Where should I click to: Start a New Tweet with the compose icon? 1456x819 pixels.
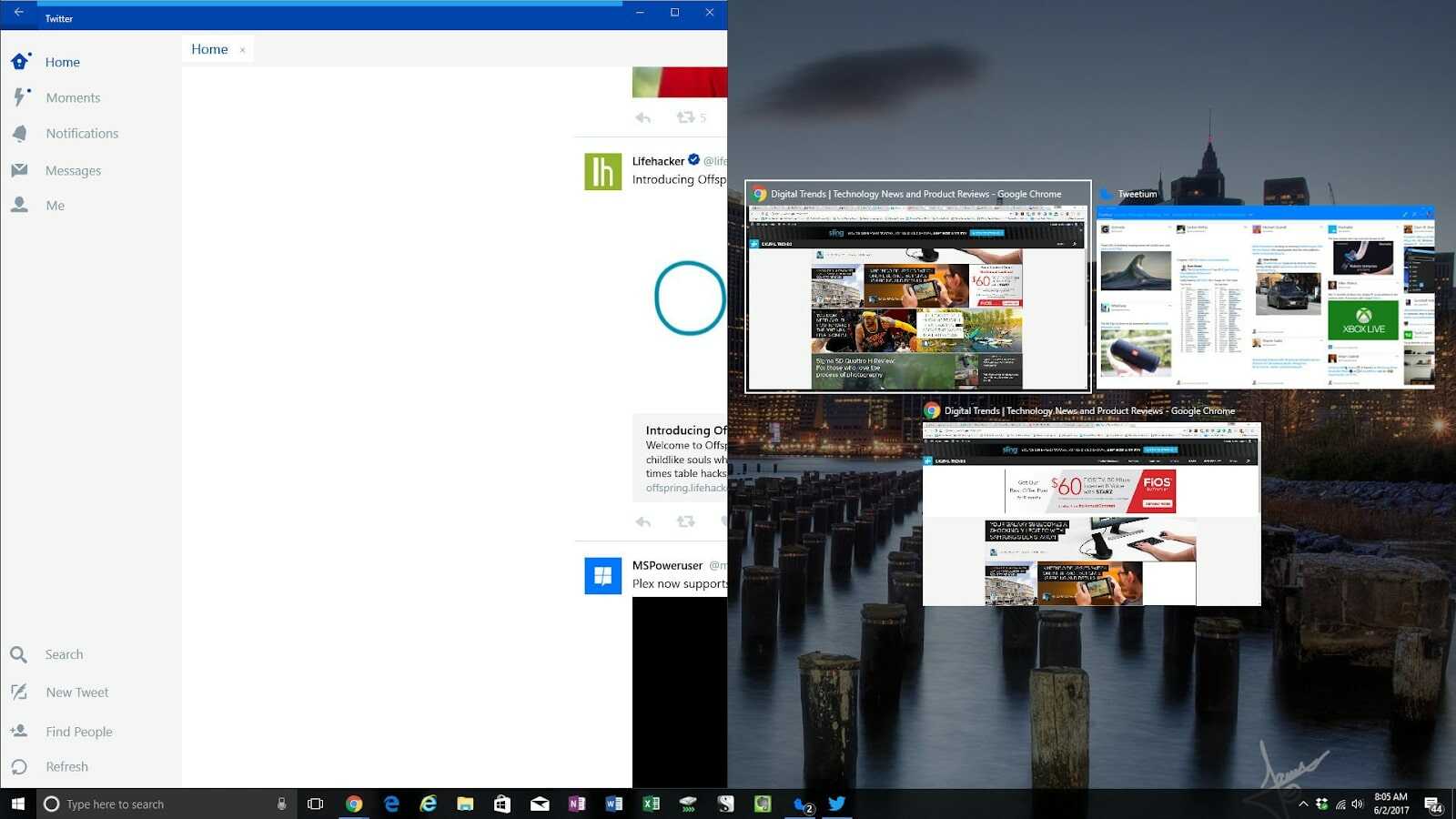tap(20, 692)
